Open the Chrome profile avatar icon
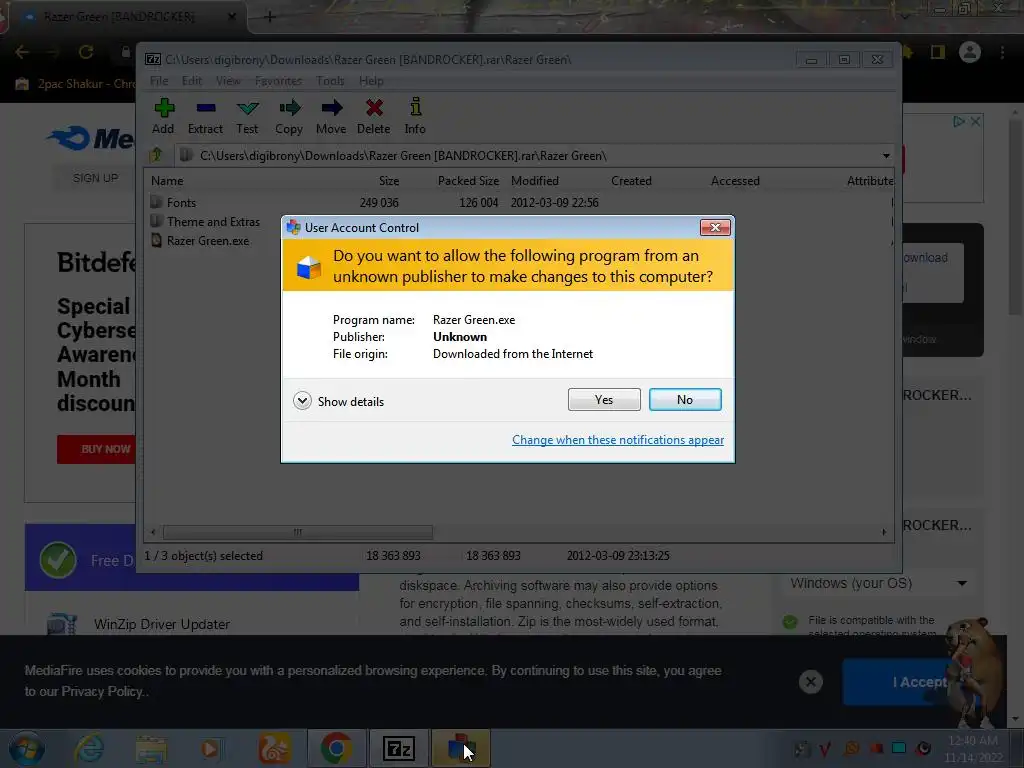Image resolution: width=1024 pixels, height=768 pixels. click(x=970, y=52)
